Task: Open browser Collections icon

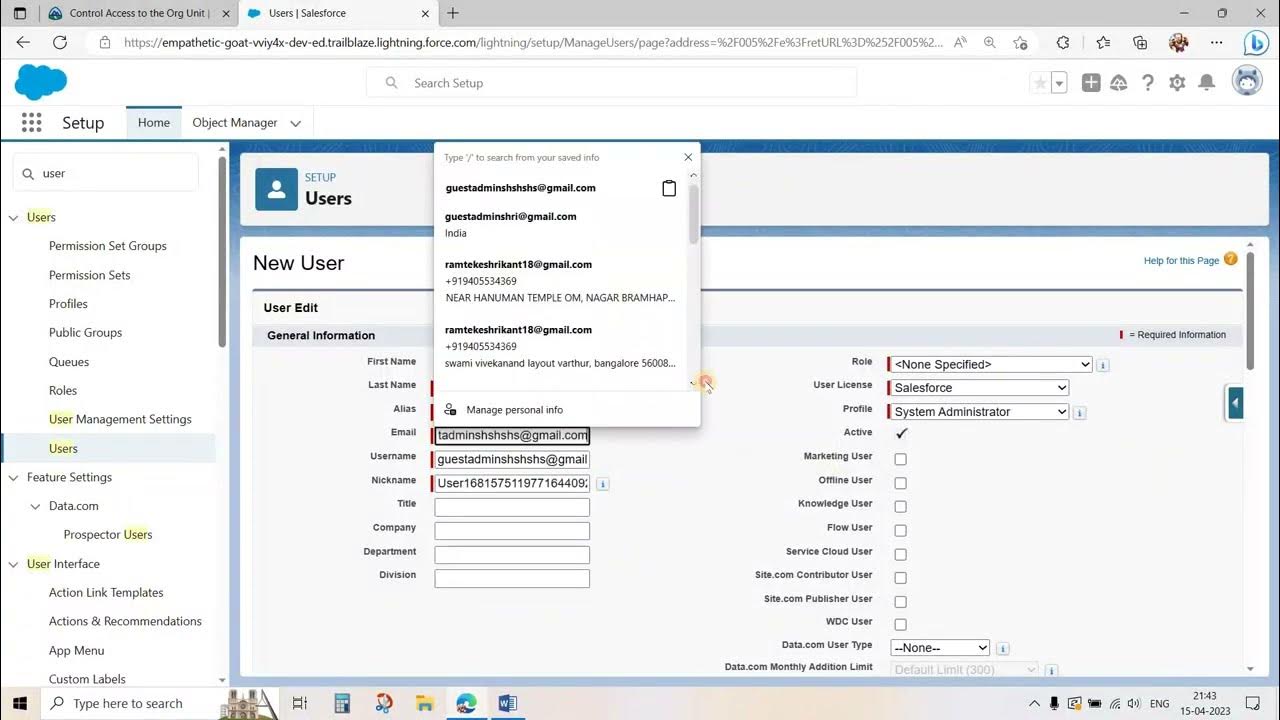Action: click(1140, 43)
